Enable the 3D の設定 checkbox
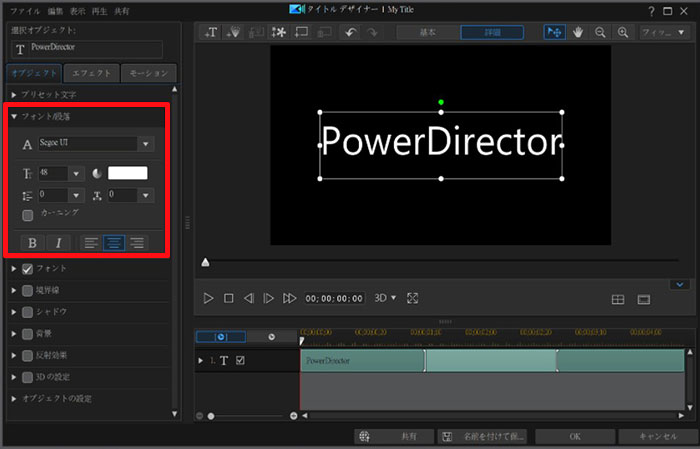Viewport: 700px width, 449px height. tap(28, 377)
